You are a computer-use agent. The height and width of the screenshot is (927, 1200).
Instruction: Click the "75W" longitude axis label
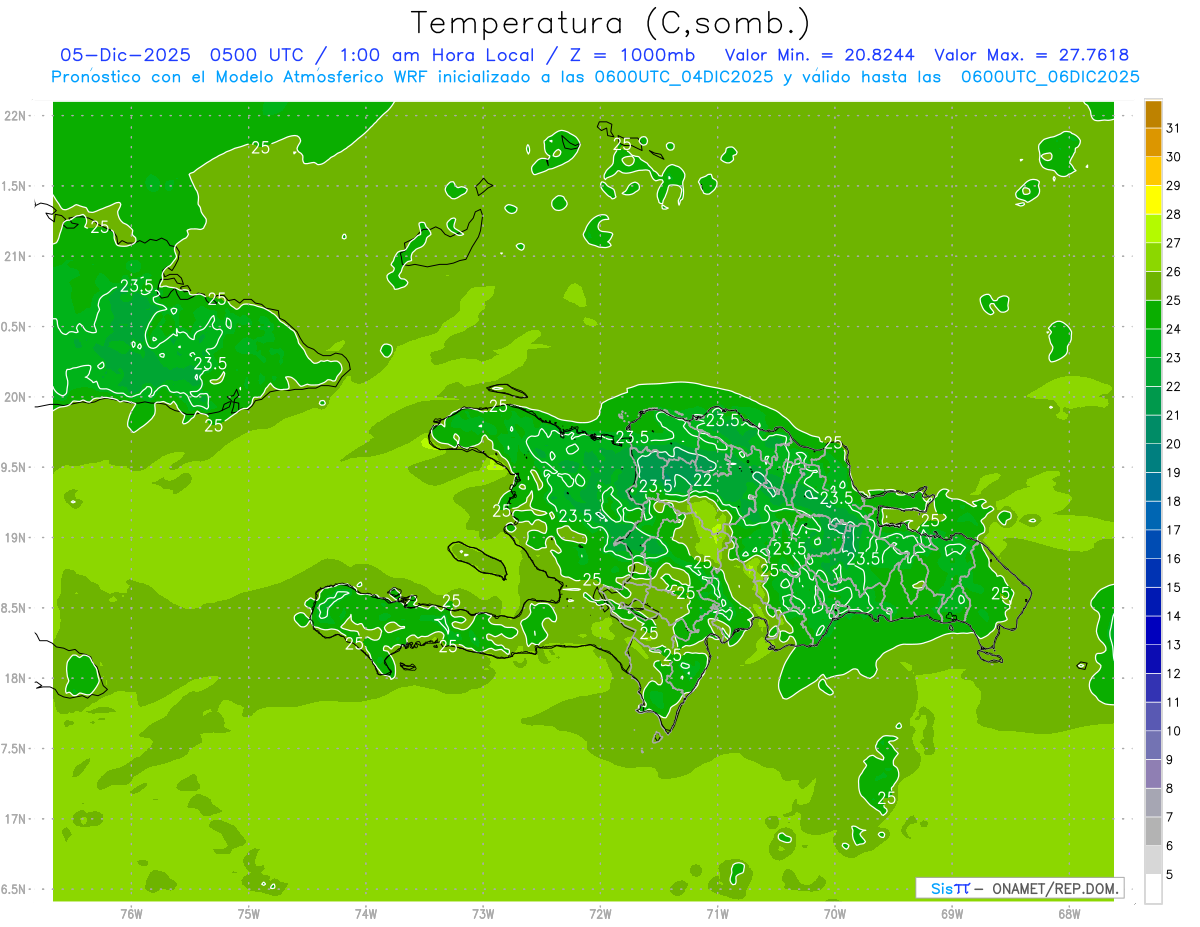pyautogui.click(x=249, y=914)
